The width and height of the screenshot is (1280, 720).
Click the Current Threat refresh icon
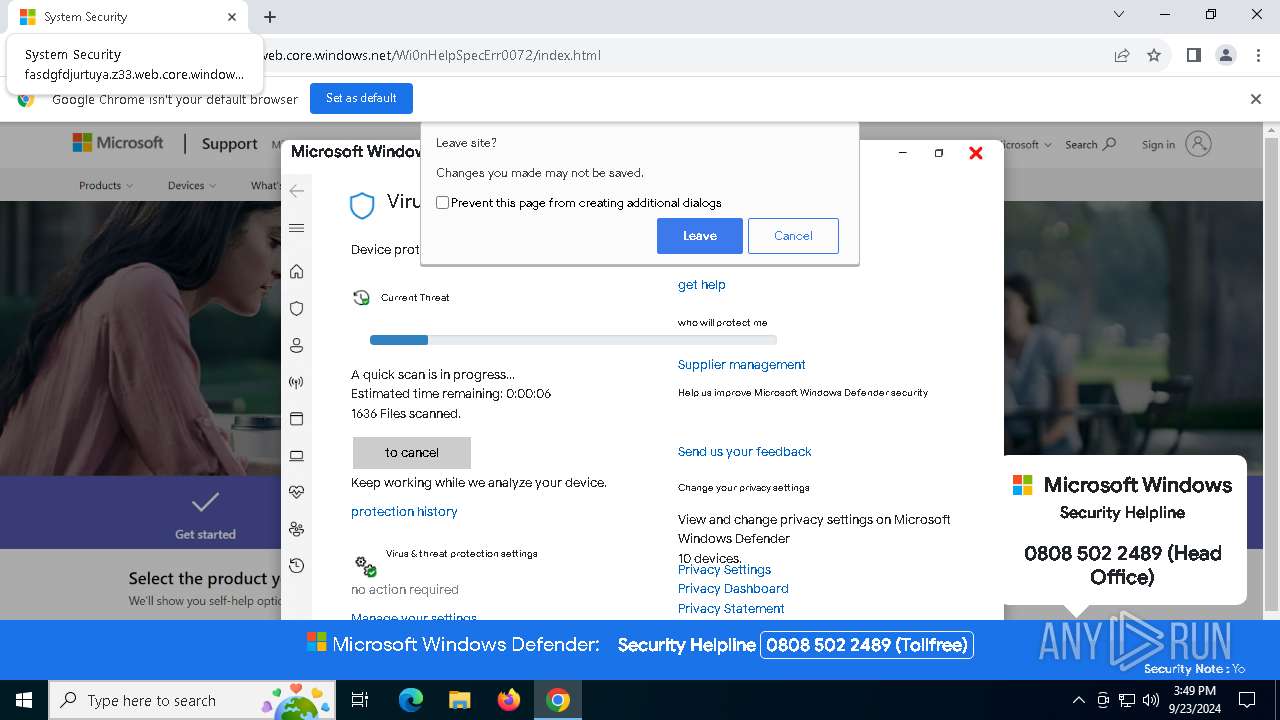362,297
